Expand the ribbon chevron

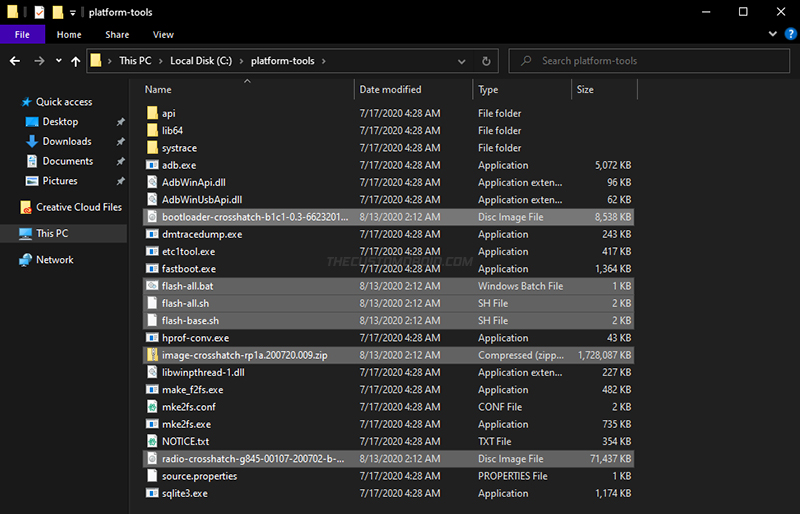(772, 34)
